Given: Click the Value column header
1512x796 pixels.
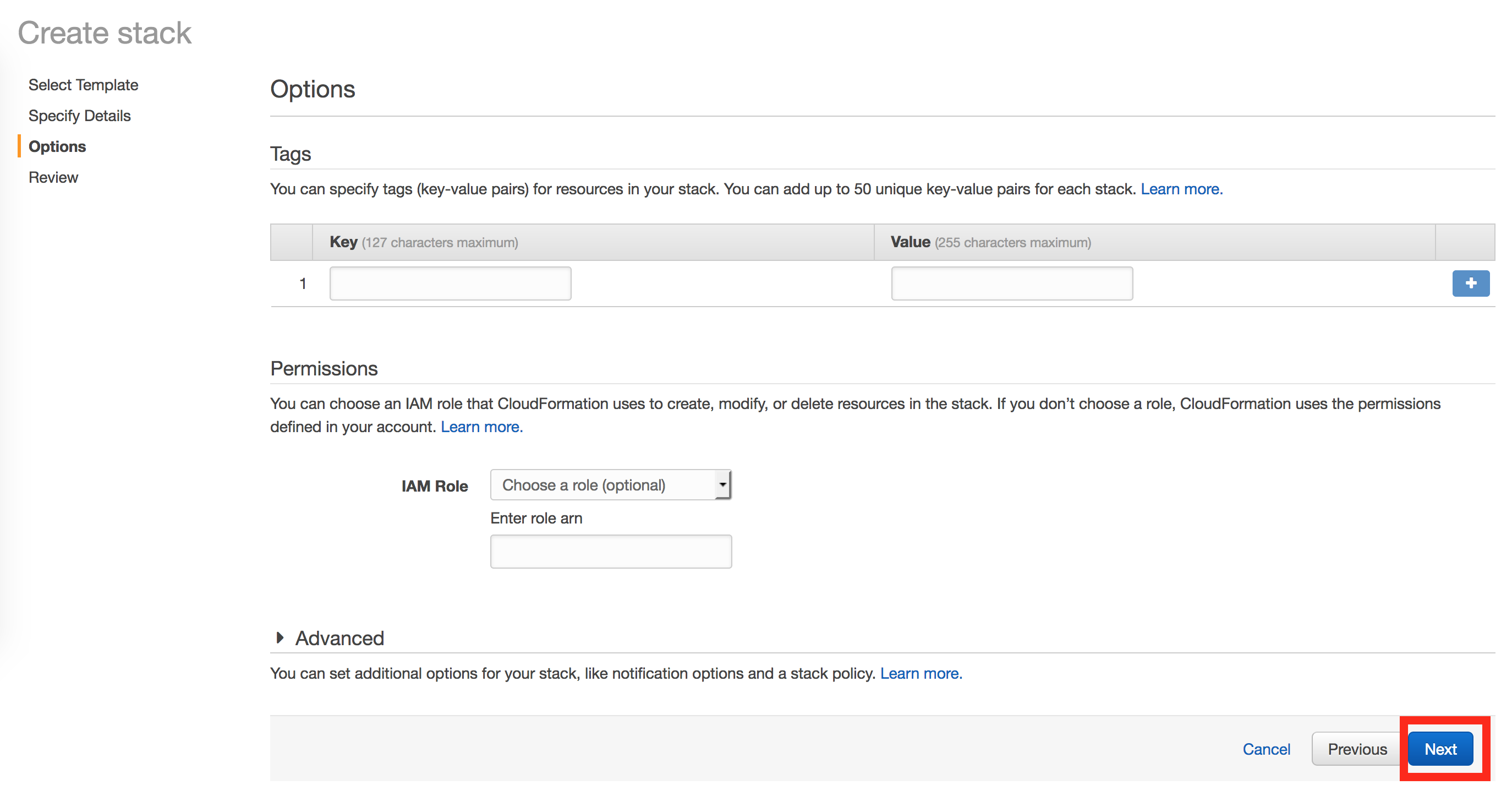Looking at the screenshot, I should coord(910,242).
